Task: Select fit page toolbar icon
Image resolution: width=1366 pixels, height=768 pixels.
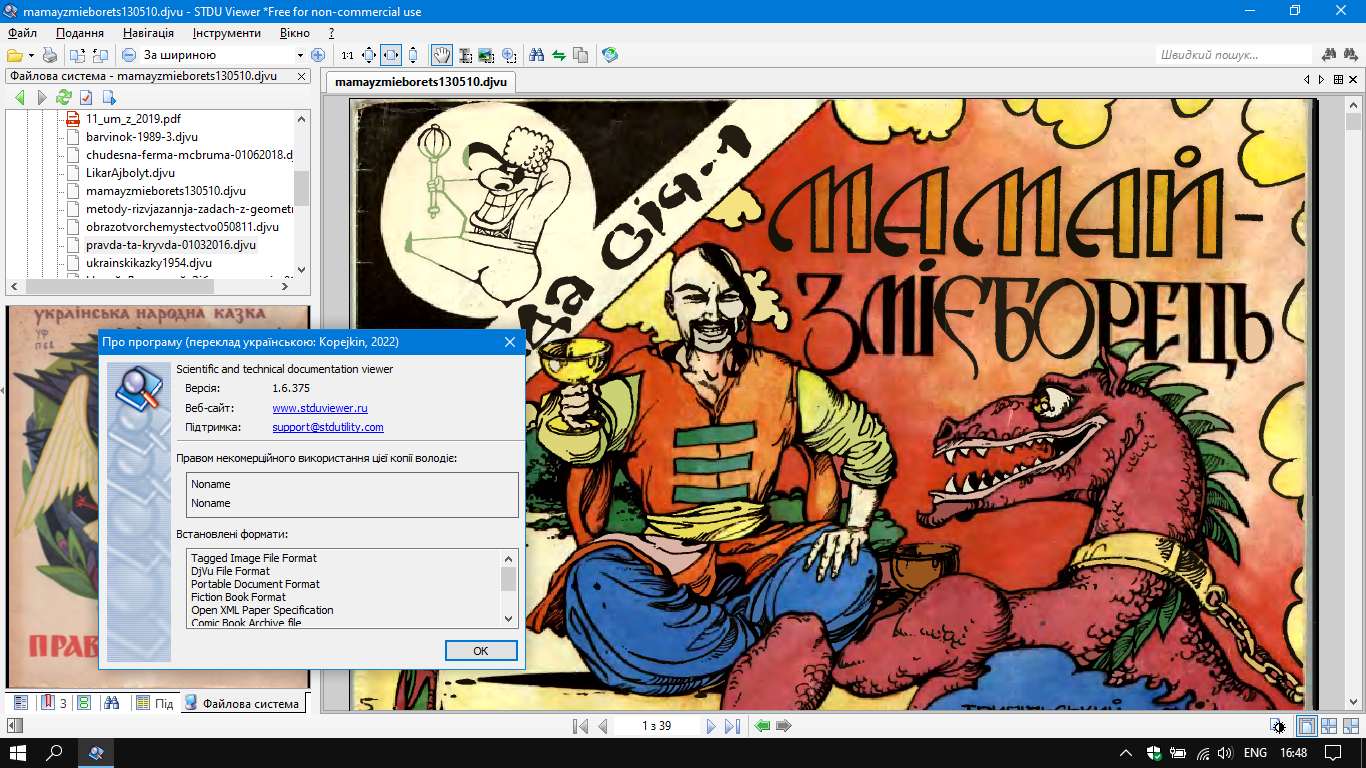Action: [369, 55]
